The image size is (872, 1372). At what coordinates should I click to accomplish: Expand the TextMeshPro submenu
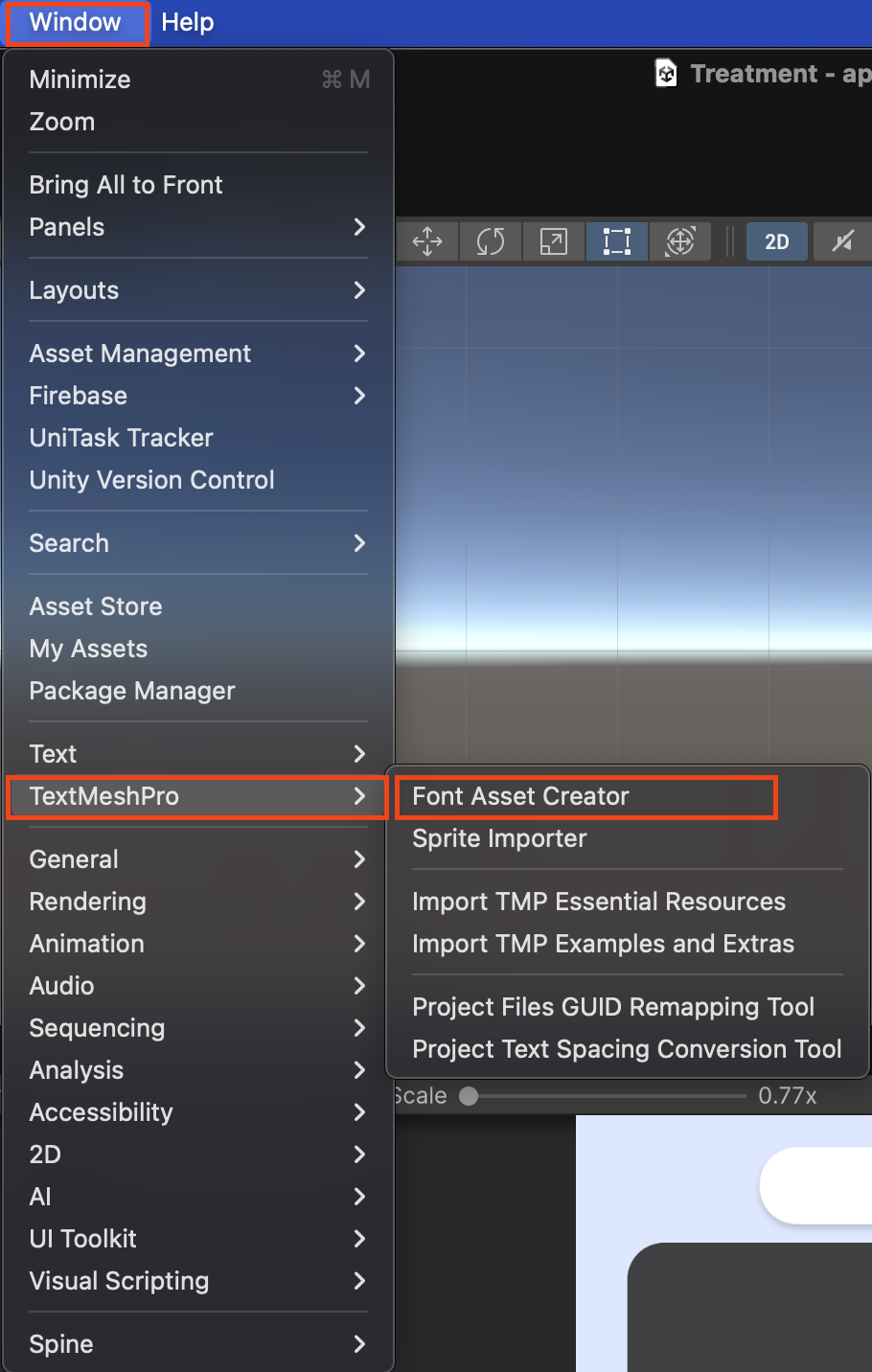[198, 796]
